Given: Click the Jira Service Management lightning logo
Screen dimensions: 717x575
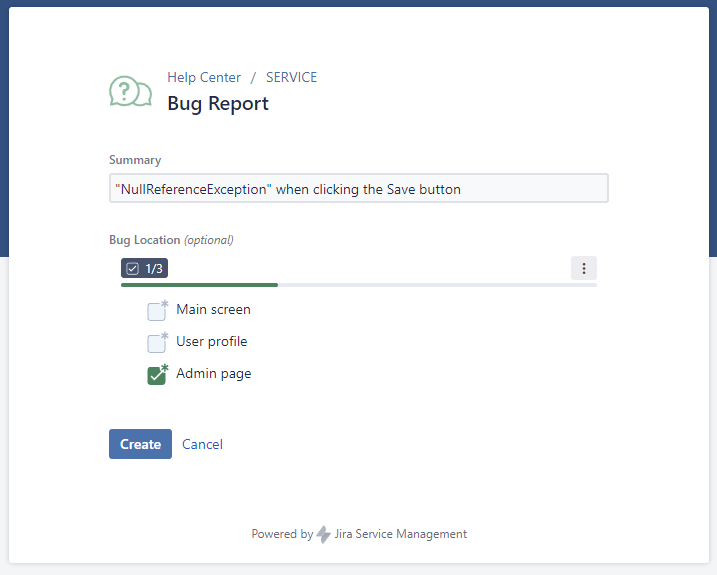Looking at the screenshot, I should point(323,535).
